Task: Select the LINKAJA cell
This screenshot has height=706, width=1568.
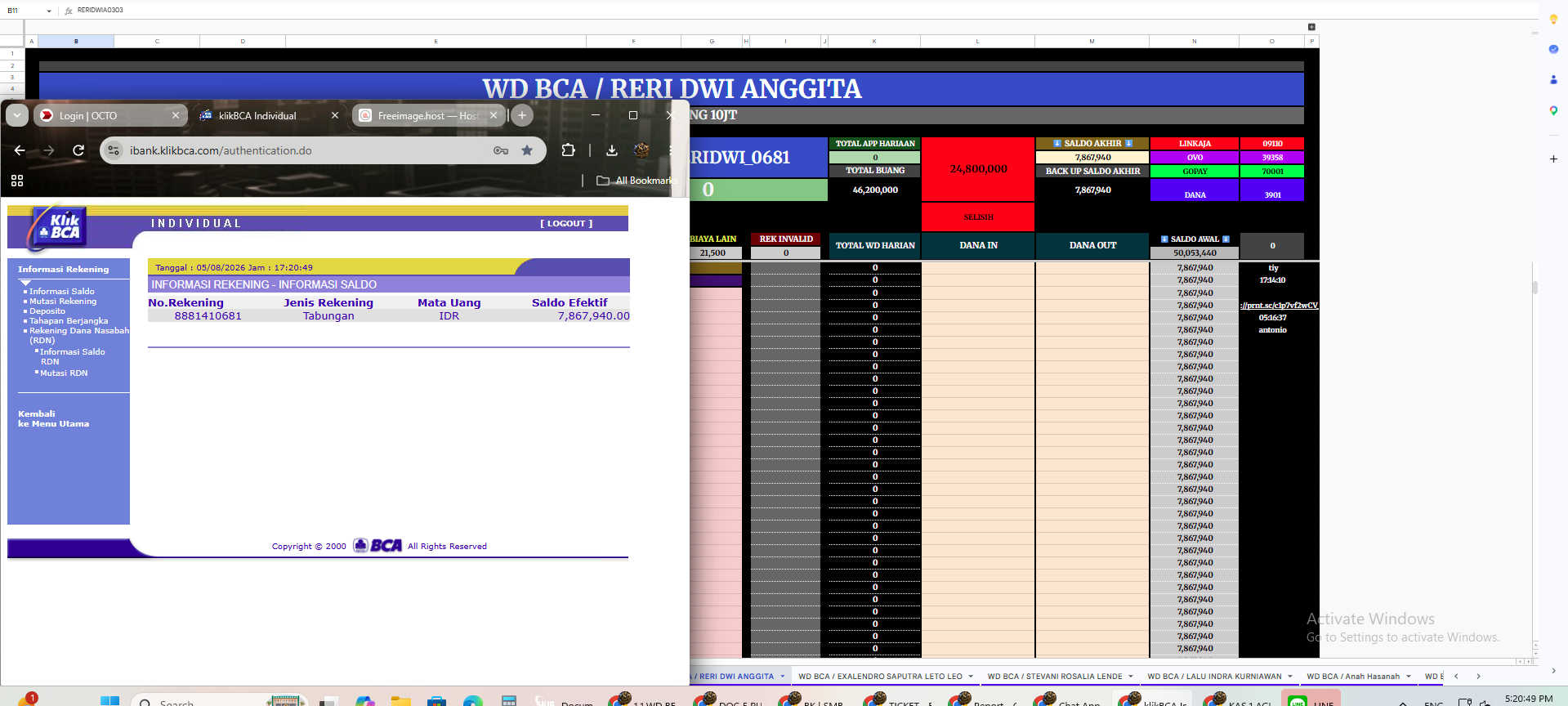Action: point(1195,143)
